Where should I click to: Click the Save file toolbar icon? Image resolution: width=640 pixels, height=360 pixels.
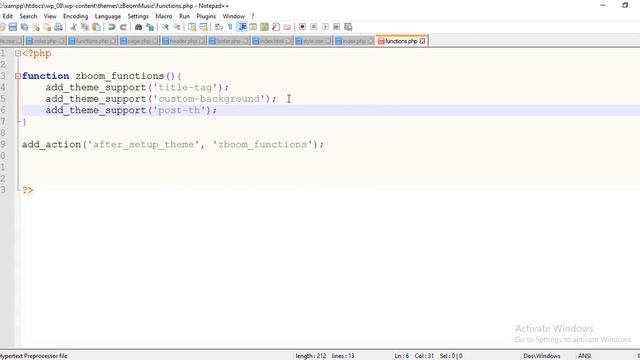[x=13, y=27]
